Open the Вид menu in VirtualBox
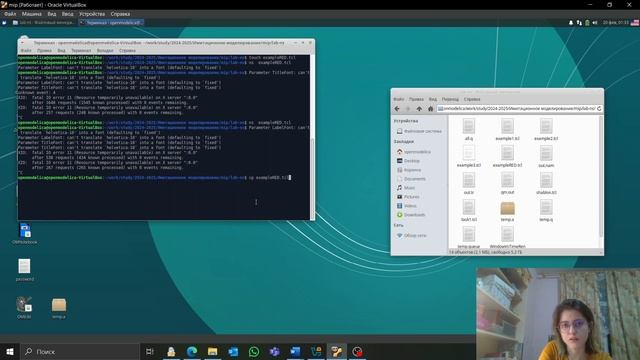 tap(51, 14)
